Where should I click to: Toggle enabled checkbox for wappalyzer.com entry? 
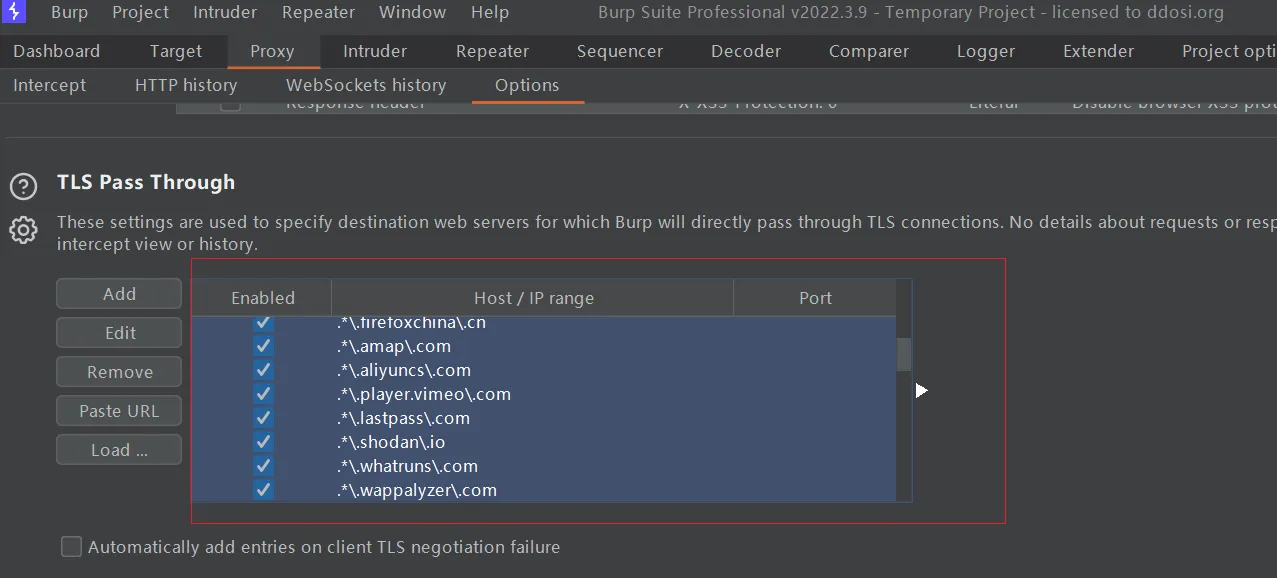tap(263, 490)
